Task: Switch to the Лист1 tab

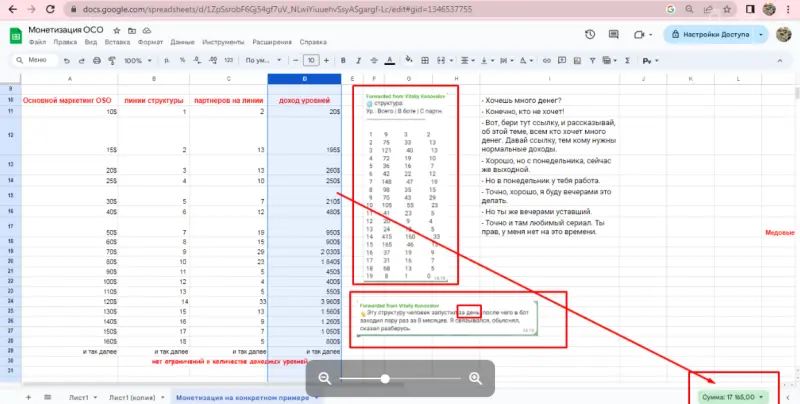Action: [79, 397]
